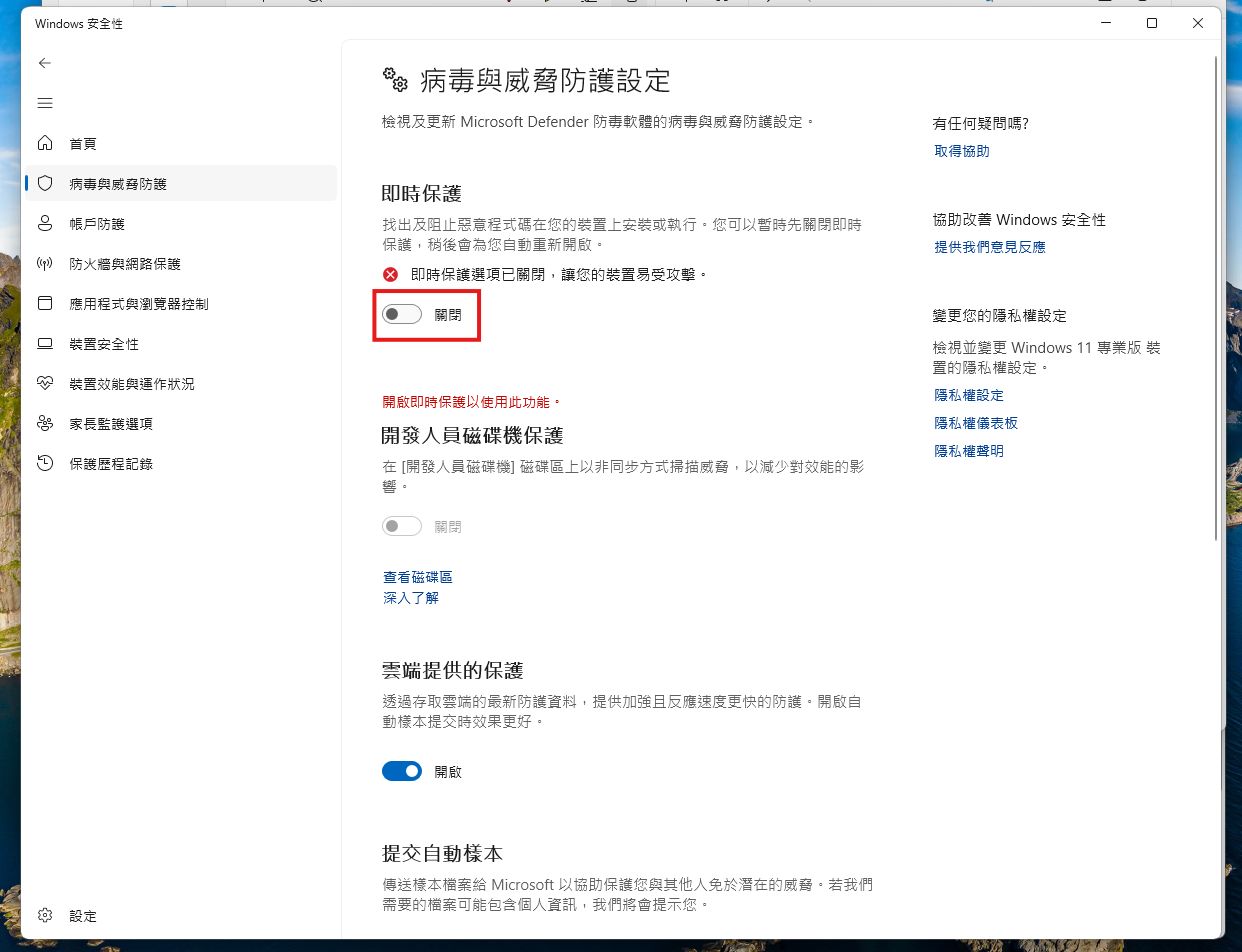Click the 開發人員磁碟機保護 toggle
Image resolution: width=1242 pixels, height=952 pixels.
pos(401,525)
